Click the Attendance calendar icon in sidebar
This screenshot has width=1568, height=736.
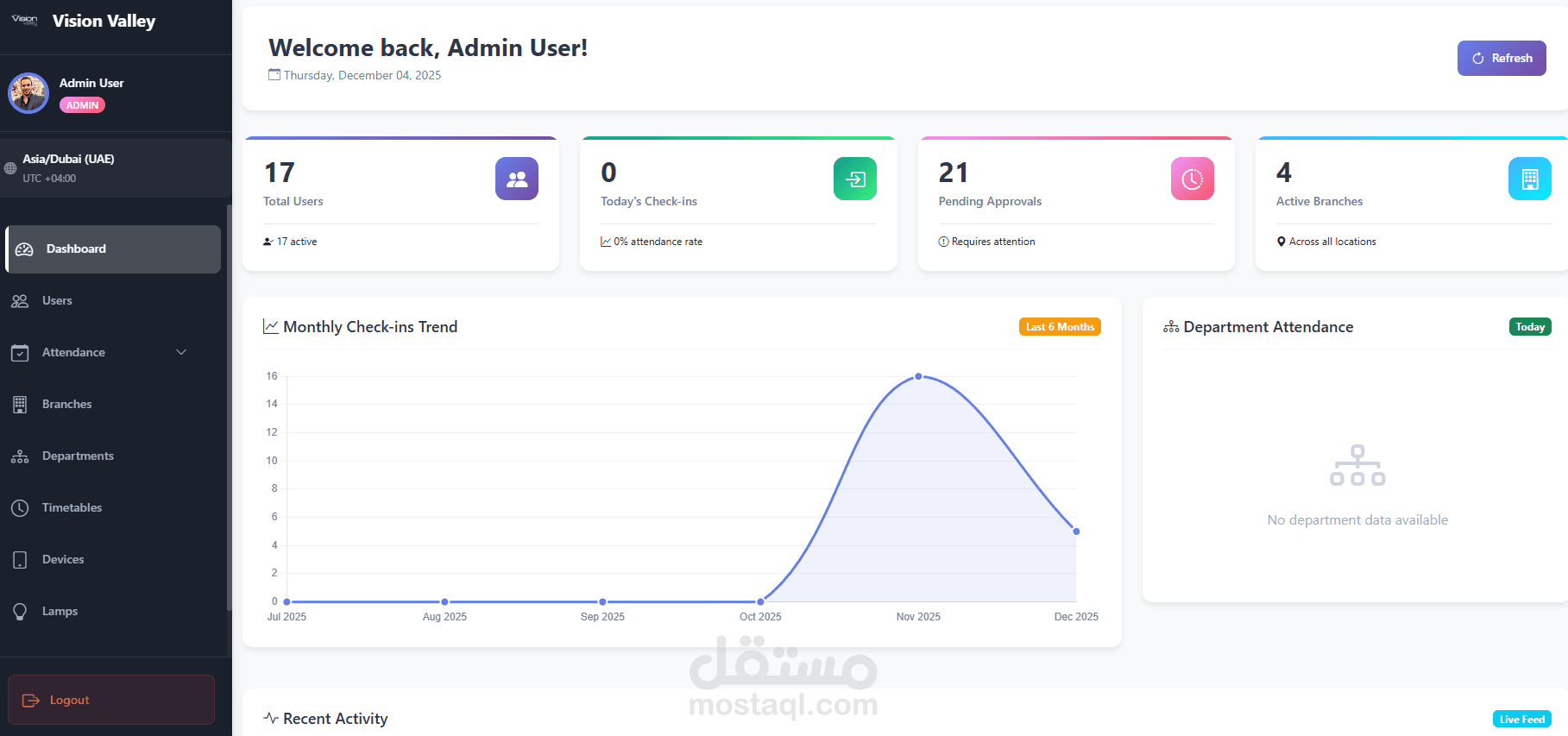pos(20,353)
